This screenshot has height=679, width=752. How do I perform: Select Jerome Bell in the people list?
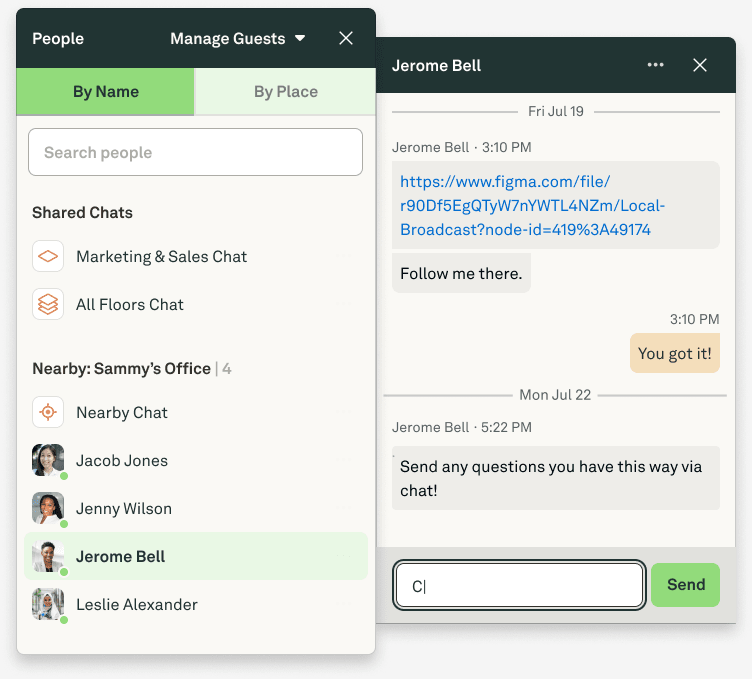[x=196, y=556]
